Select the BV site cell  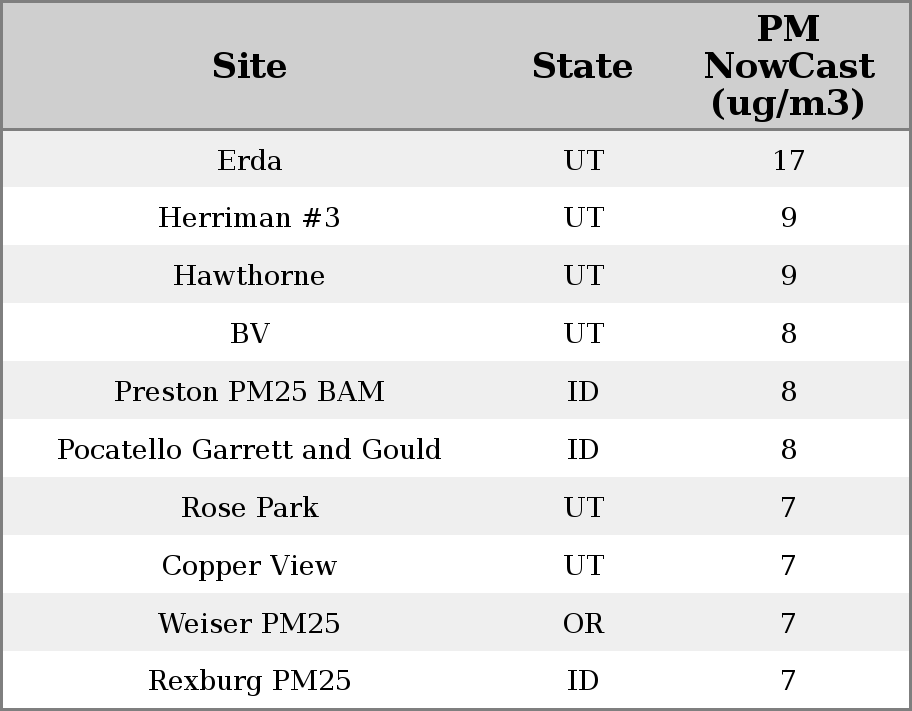click(x=249, y=334)
